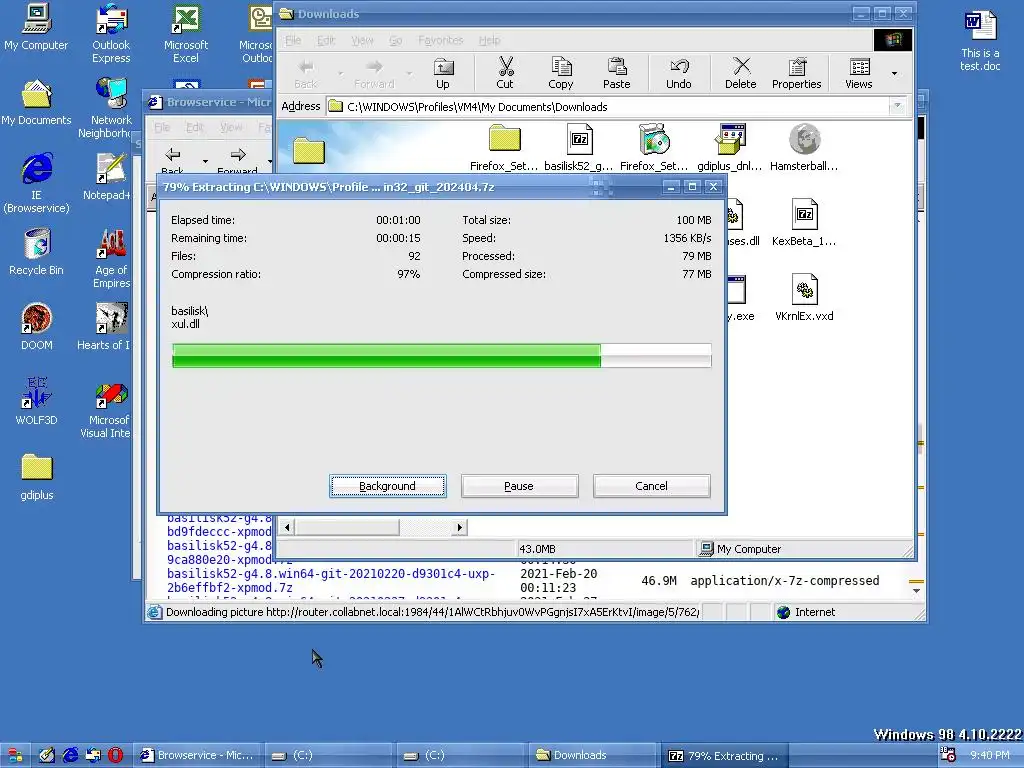The image size is (1024, 768).
Task: Select Firefox_Set... installer file
Action: tap(654, 148)
